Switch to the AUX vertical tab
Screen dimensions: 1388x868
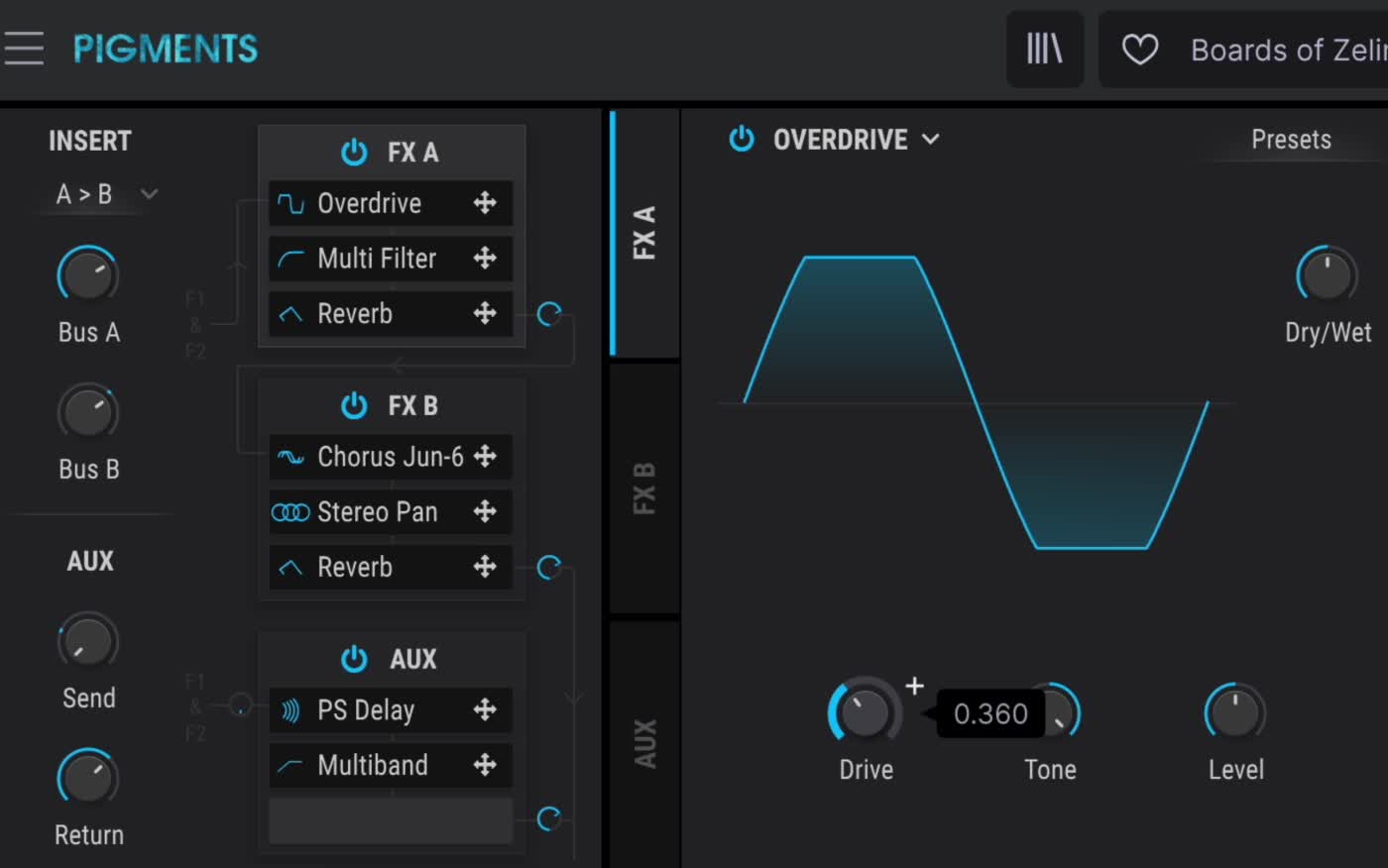click(x=644, y=743)
